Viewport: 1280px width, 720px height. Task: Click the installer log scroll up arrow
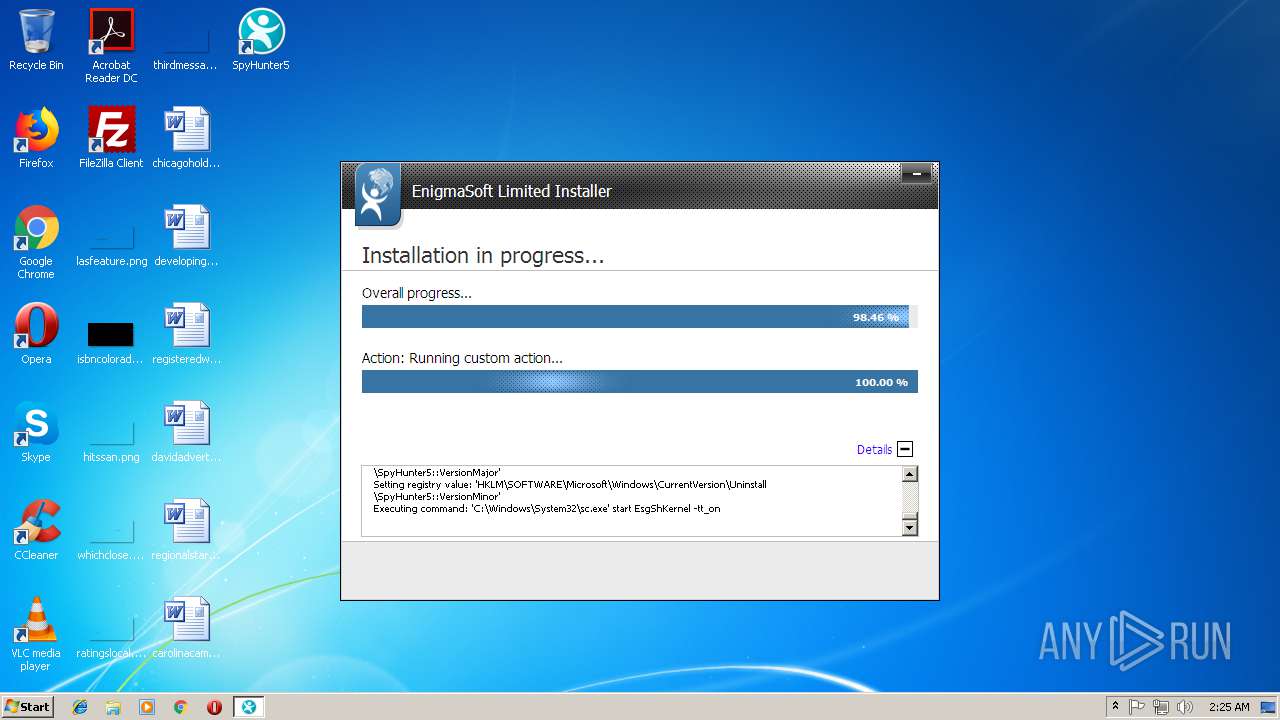909,475
